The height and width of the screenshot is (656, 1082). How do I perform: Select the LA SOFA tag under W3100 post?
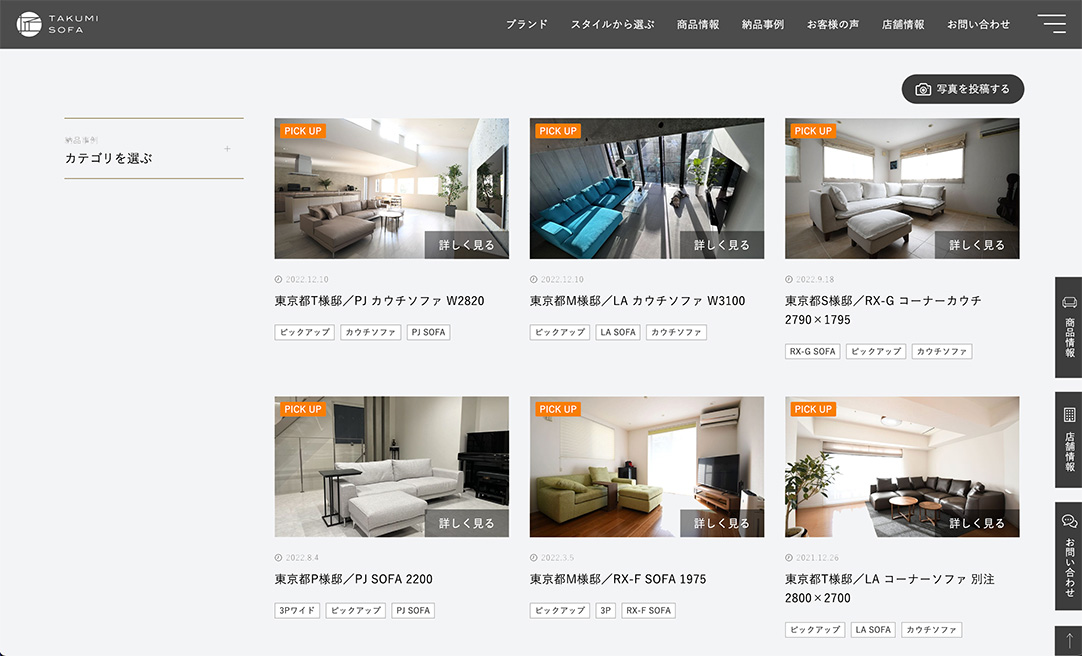coord(618,332)
